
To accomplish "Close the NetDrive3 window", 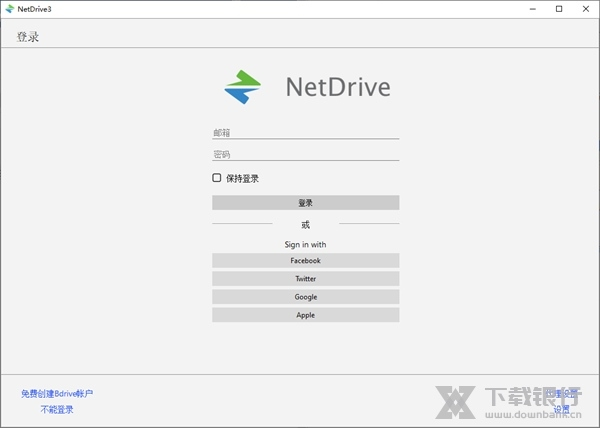I will [x=586, y=9].
